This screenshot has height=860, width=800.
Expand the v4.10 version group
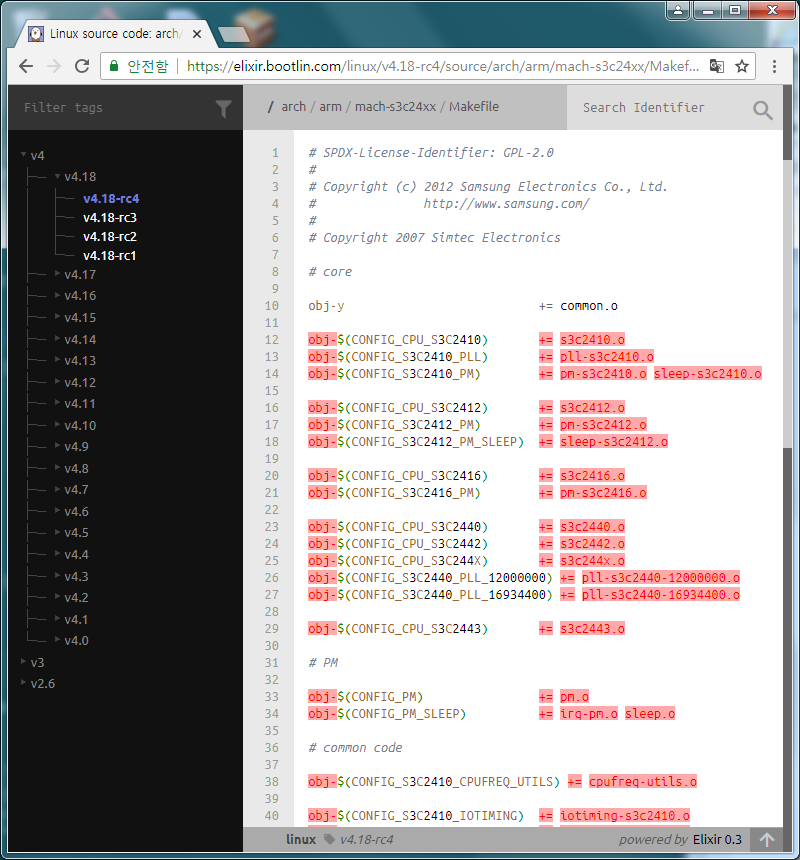[x=57, y=425]
